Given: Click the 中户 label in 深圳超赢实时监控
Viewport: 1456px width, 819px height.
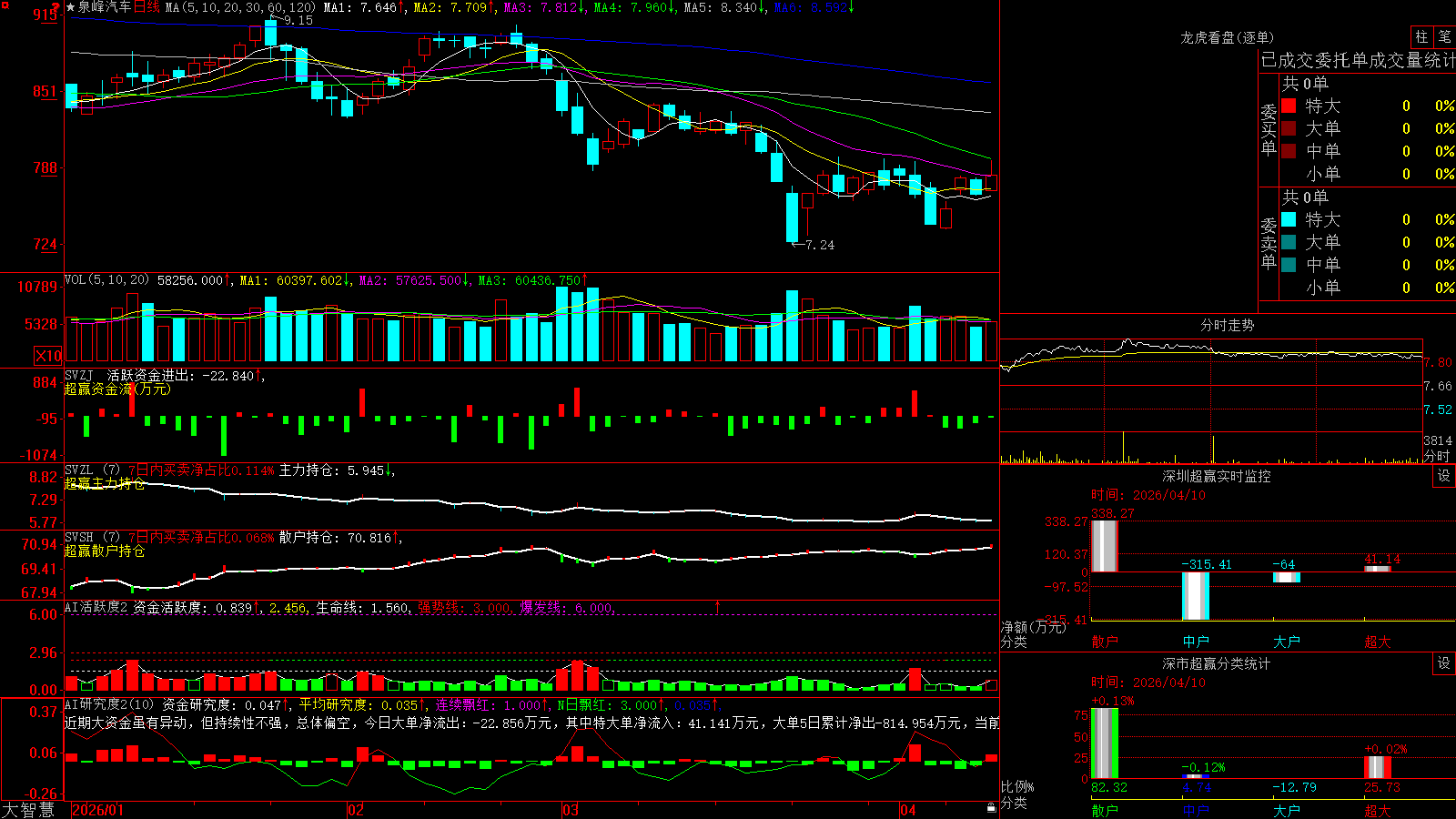Looking at the screenshot, I should click(x=1196, y=642).
